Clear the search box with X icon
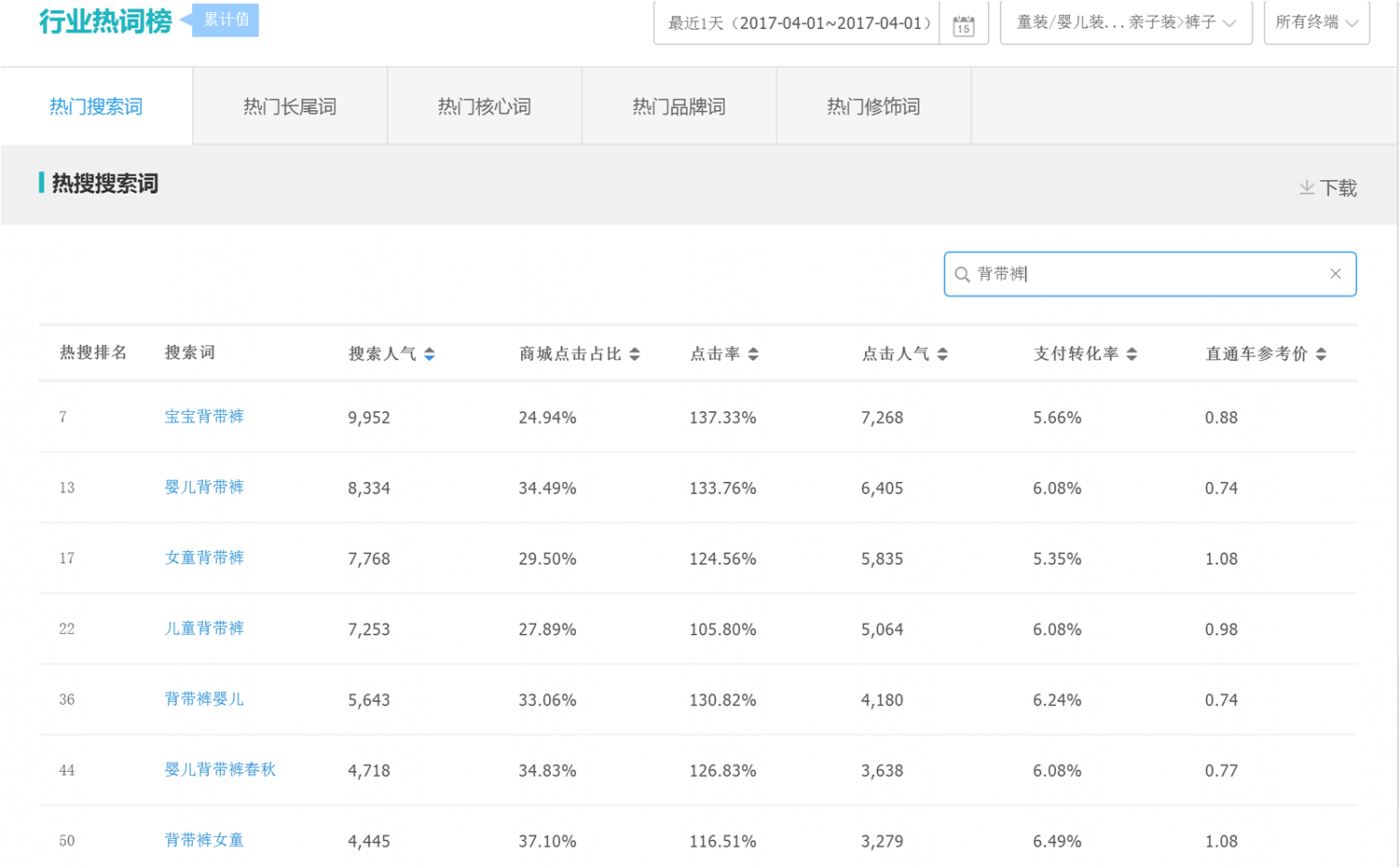This screenshot has height=868, width=1400. [x=1335, y=274]
